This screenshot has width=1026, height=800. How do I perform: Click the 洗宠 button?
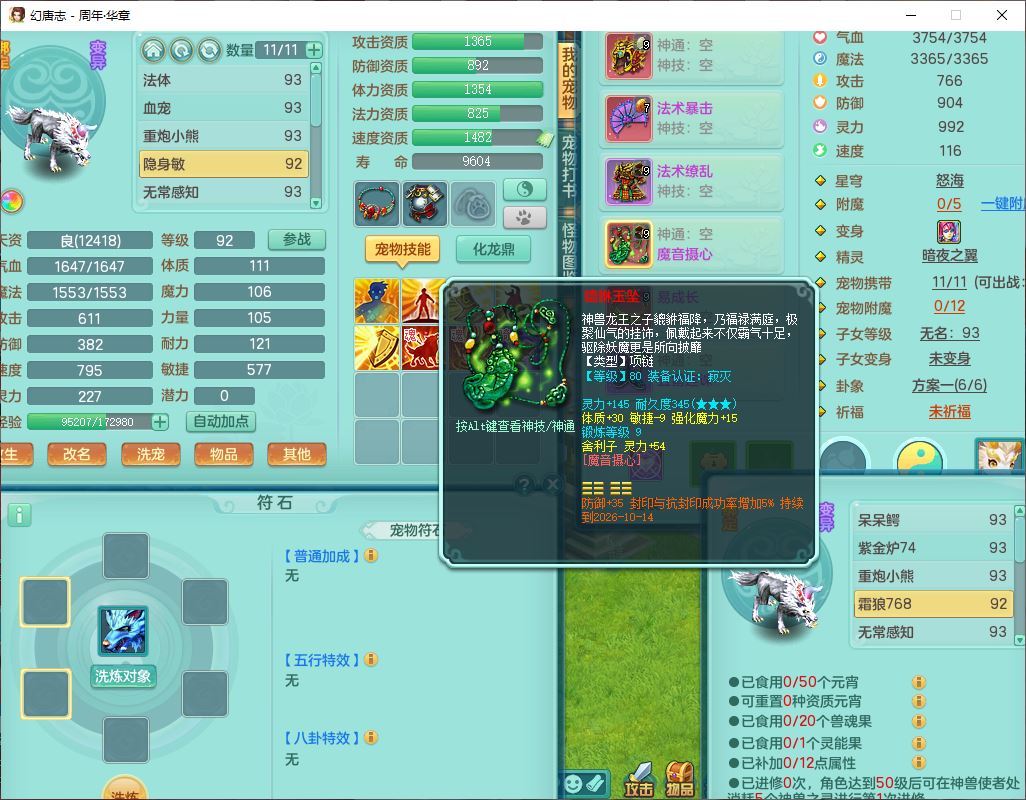pos(150,454)
